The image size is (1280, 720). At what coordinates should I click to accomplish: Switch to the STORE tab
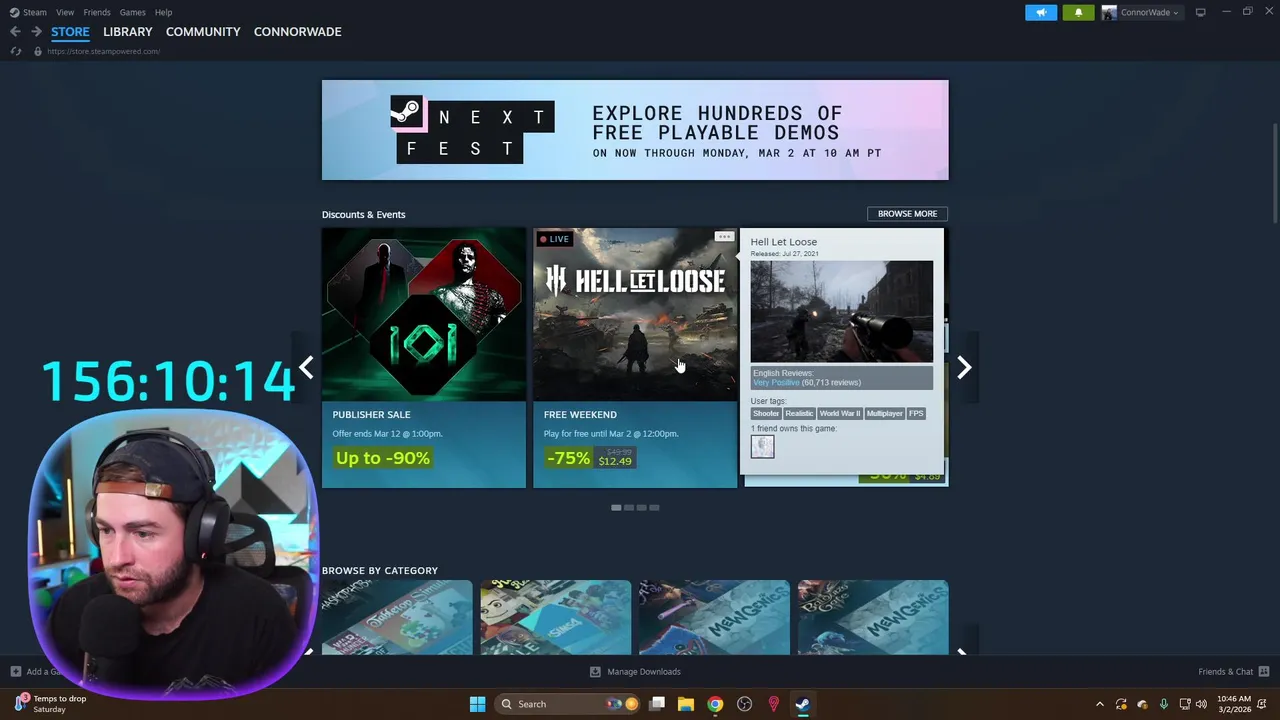[70, 32]
